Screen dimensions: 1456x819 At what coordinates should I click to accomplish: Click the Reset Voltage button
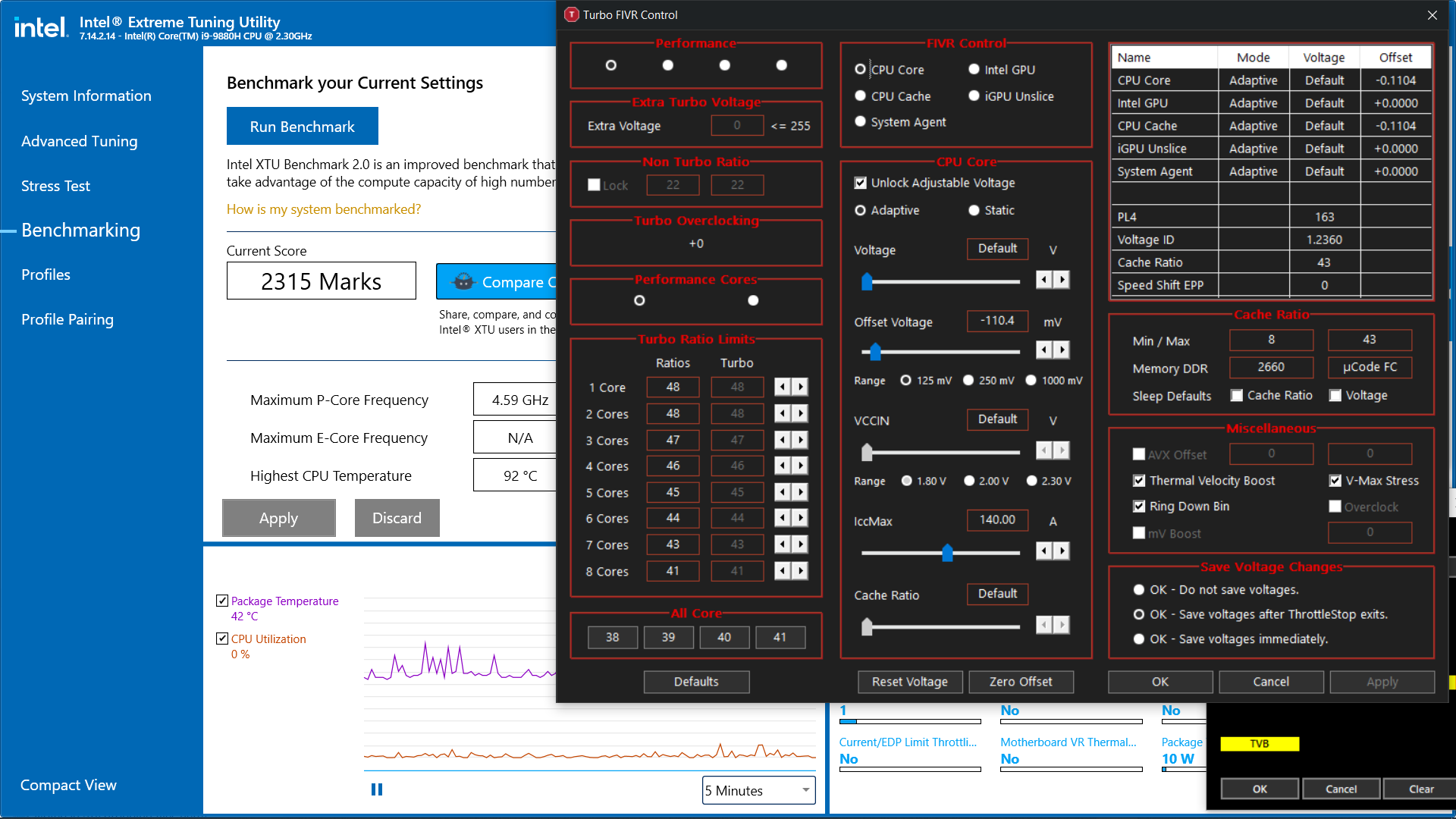pyautogui.click(x=910, y=682)
